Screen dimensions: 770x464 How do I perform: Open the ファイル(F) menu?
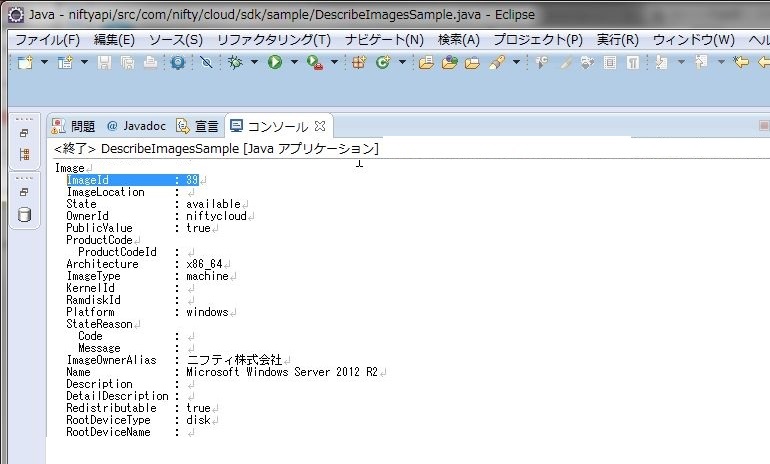pyautogui.click(x=48, y=39)
